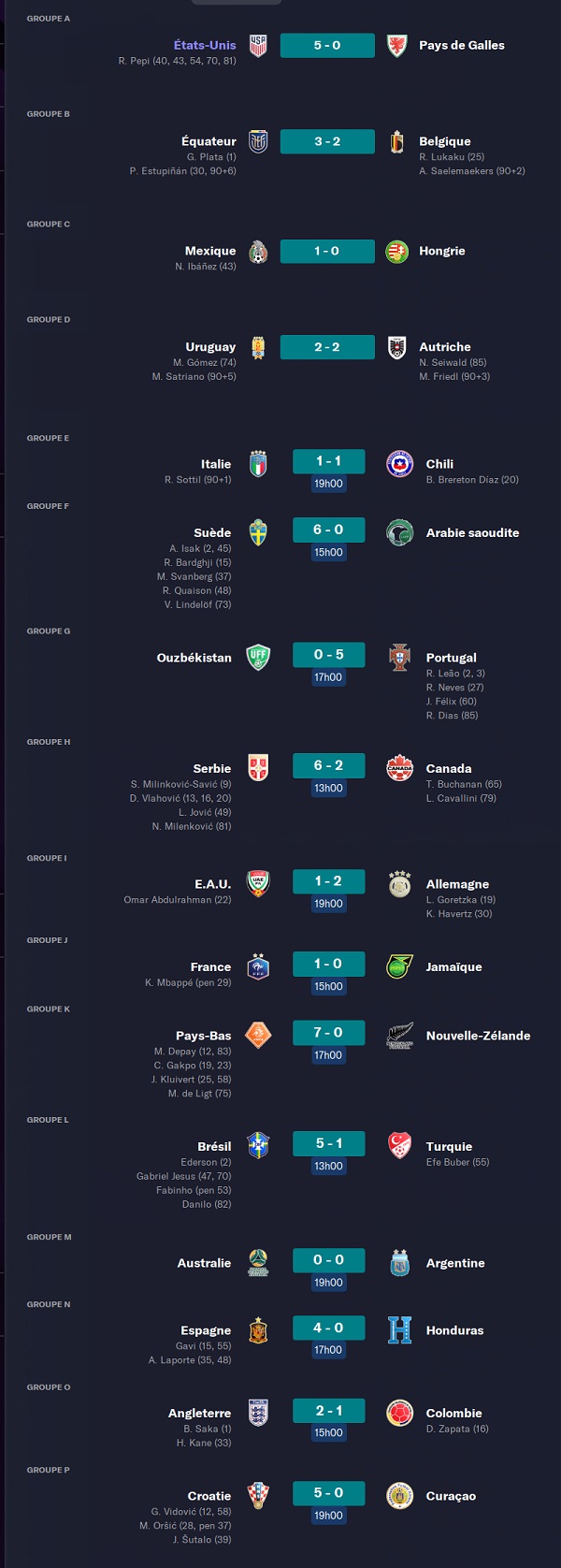This screenshot has width=561, height=1568.
Task: Open the 0 - 0 Australie Argentine result
Action: 328,1259
